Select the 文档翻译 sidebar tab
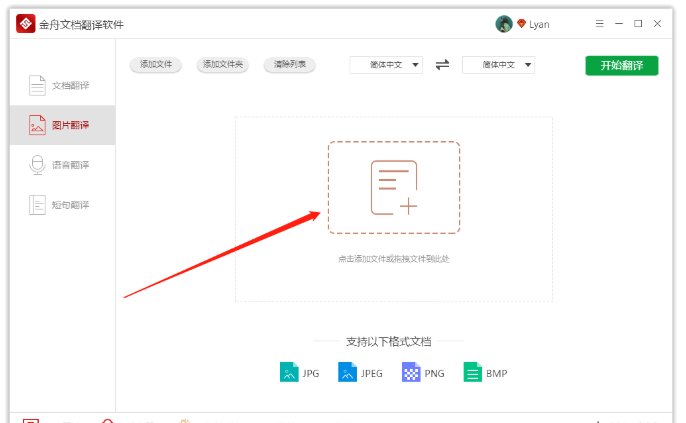The height and width of the screenshot is (423, 686). coord(63,85)
